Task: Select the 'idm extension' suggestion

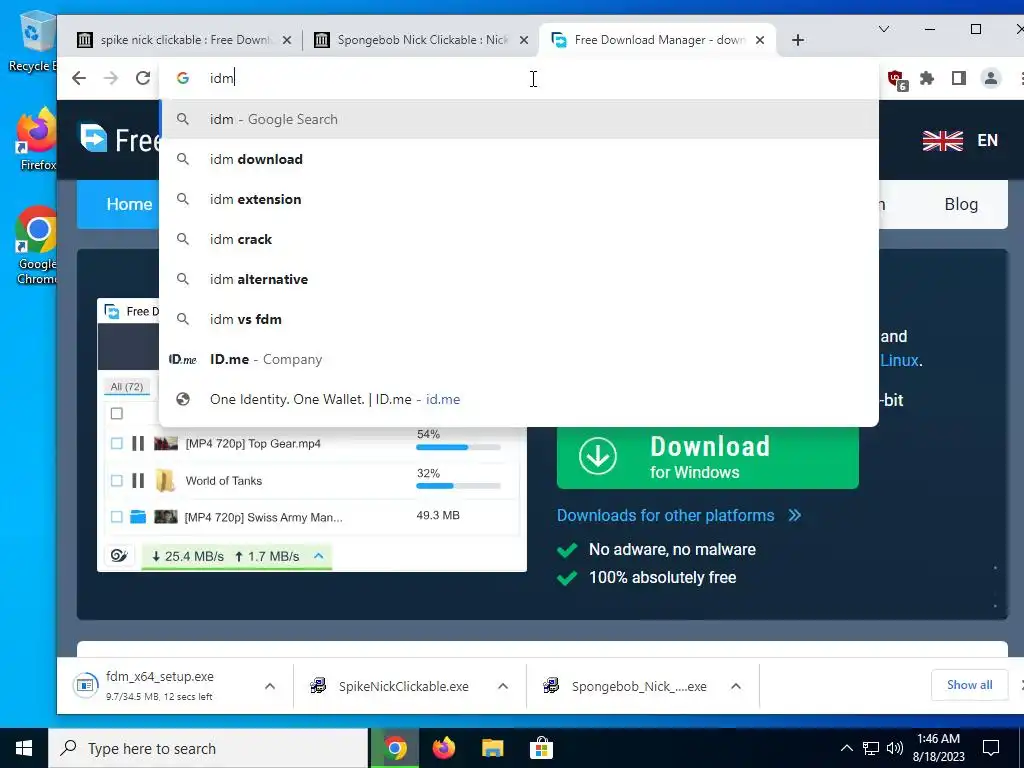Action: pyautogui.click(x=519, y=199)
